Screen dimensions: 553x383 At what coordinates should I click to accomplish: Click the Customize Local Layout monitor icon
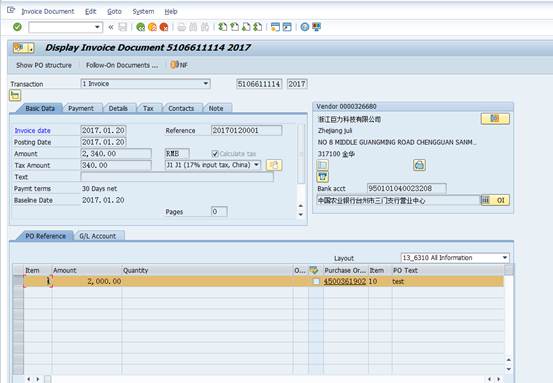(x=316, y=27)
